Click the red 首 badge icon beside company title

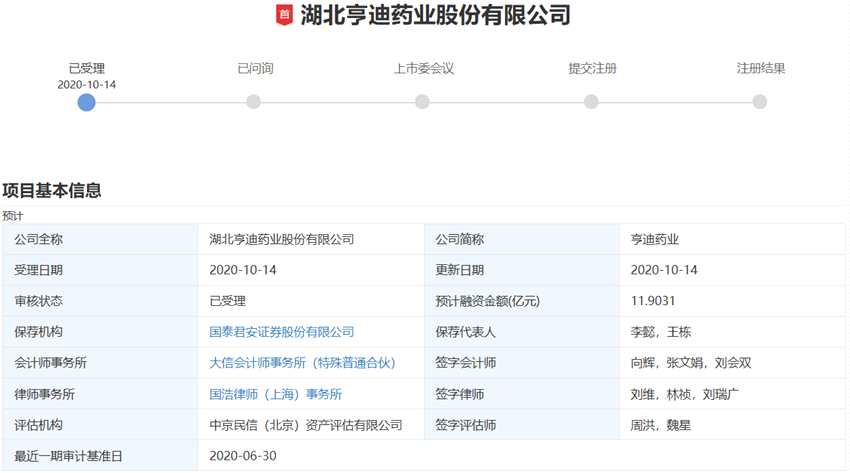point(285,15)
